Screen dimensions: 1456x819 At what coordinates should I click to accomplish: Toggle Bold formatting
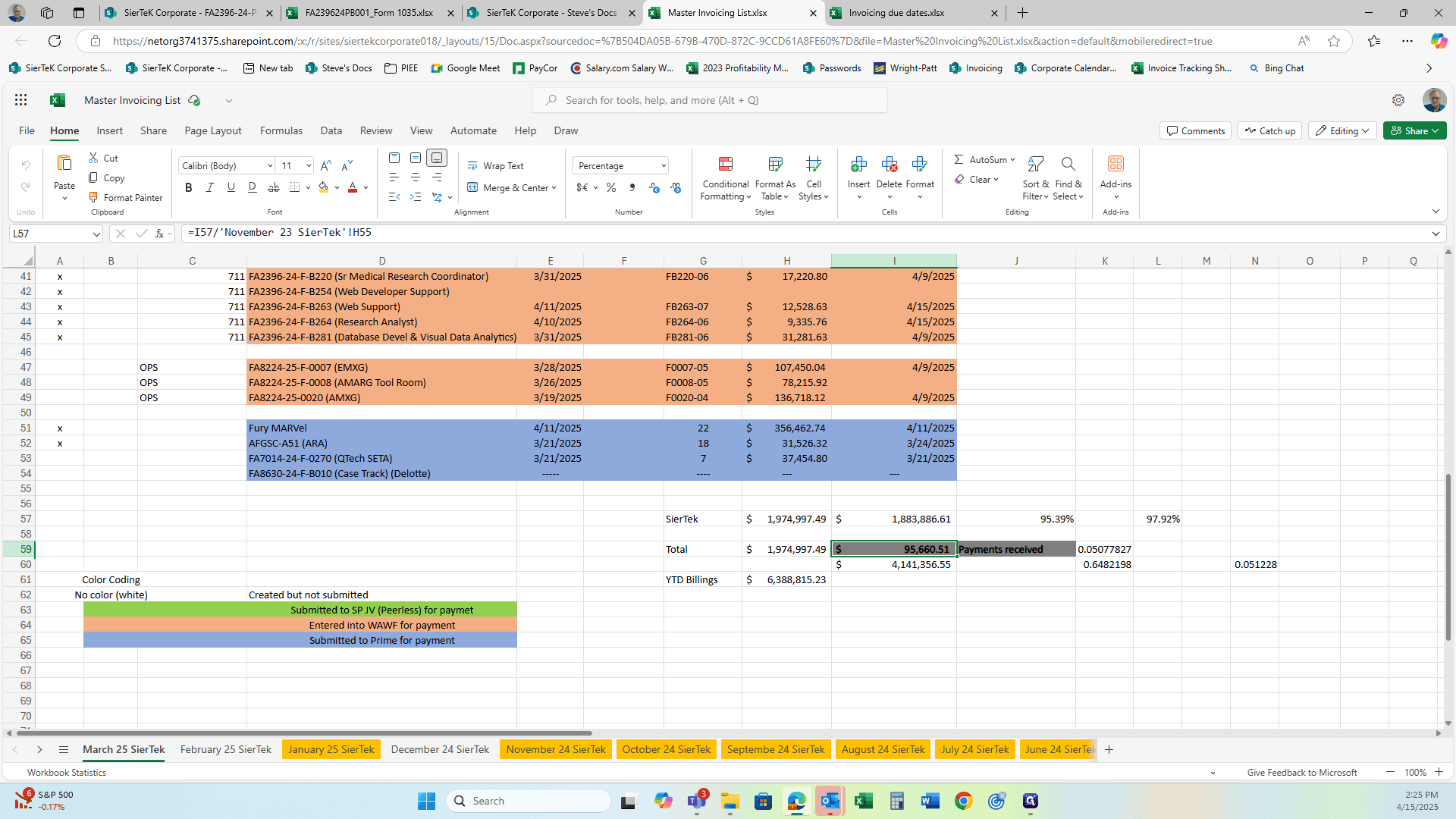click(x=189, y=187)
